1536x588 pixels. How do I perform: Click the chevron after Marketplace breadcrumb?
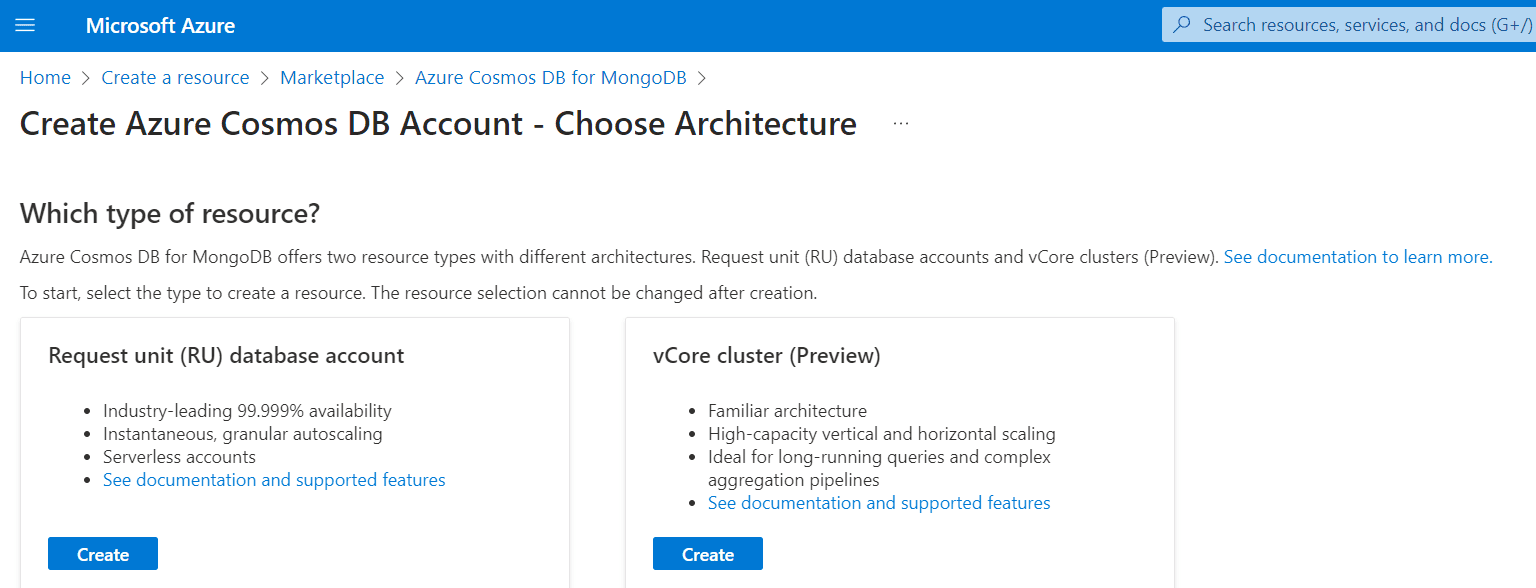[x=399, y=78]
